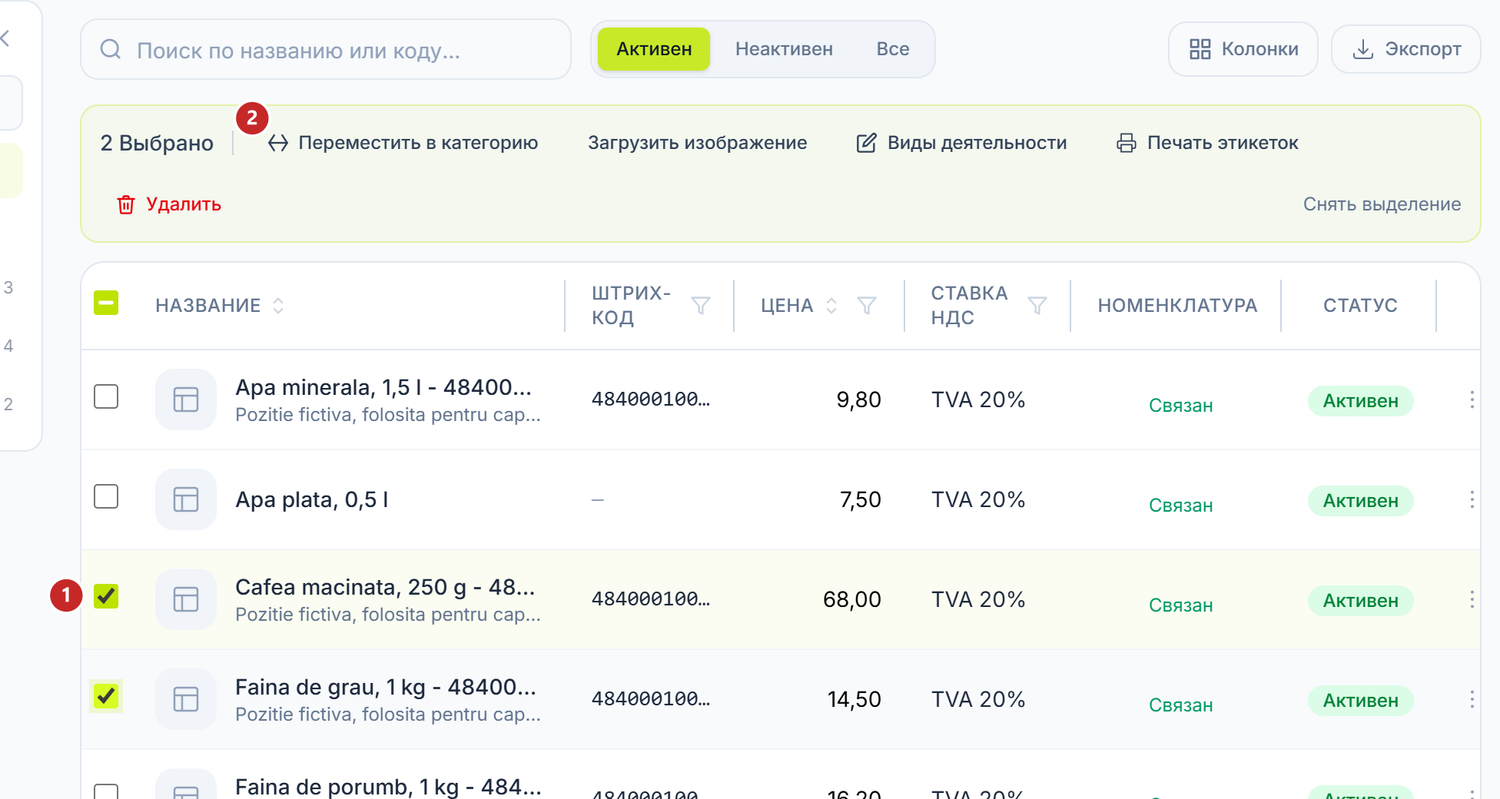Click Активен status badge of Cafea macinata
The width and height of the screenshot is (1500, 799).
point(1360,601)
